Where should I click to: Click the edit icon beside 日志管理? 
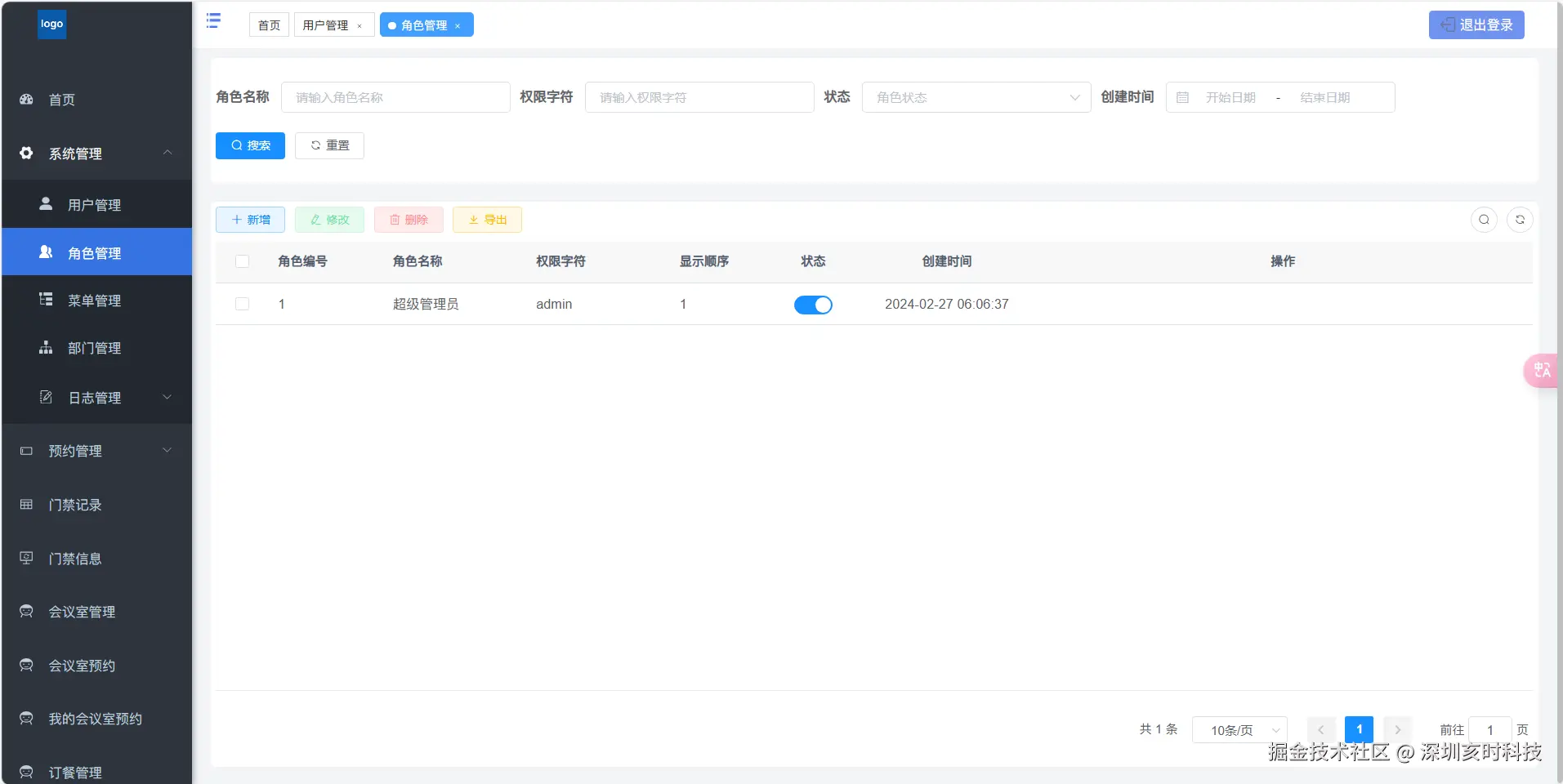click(x=46, y=397)
